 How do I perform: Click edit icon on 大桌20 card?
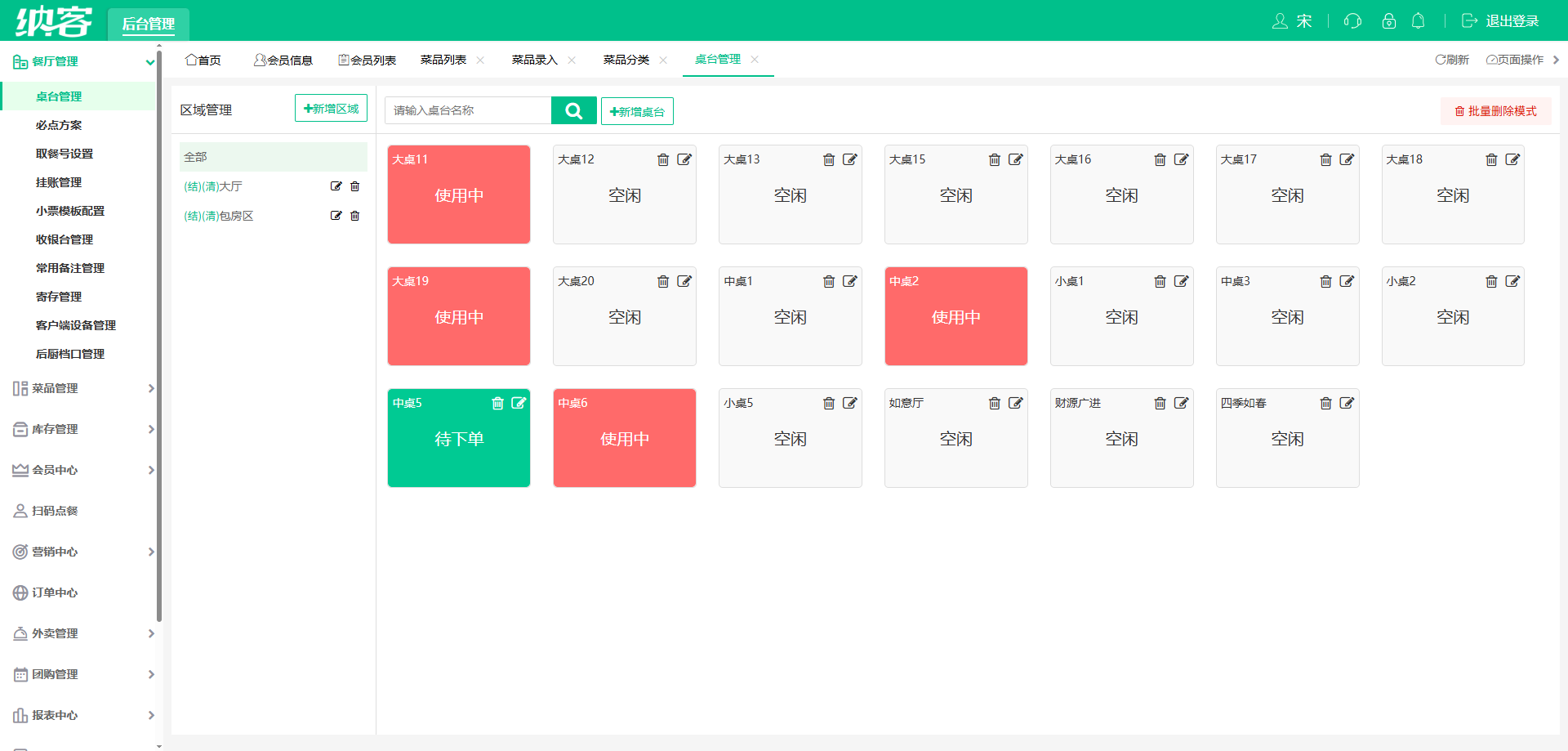point(684,281)
